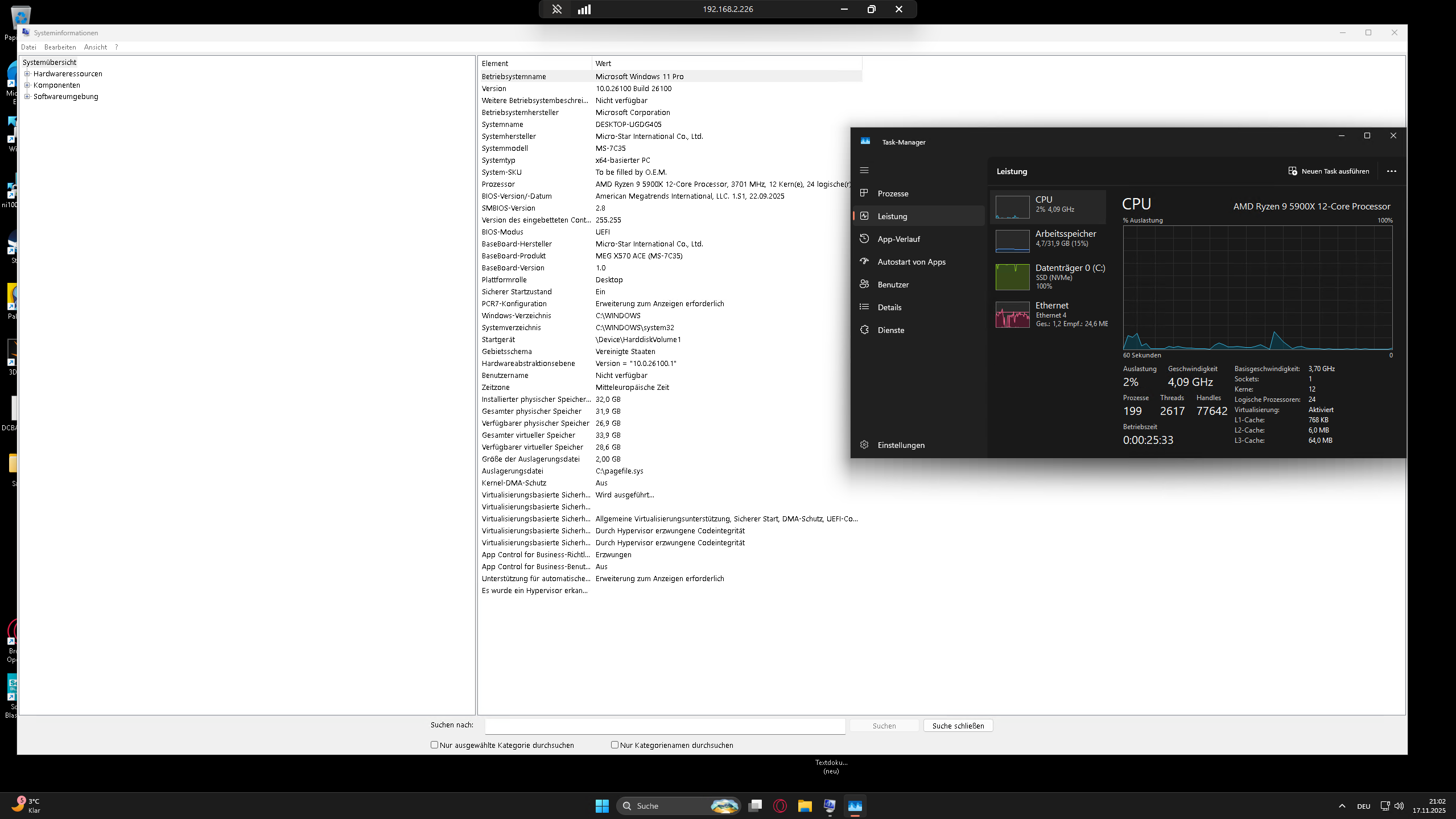The width and height of the screenshot is (1456, 819).
Task: Click the three-dot more options icon
Action: pyautogui.click(x=1391, y=171)
